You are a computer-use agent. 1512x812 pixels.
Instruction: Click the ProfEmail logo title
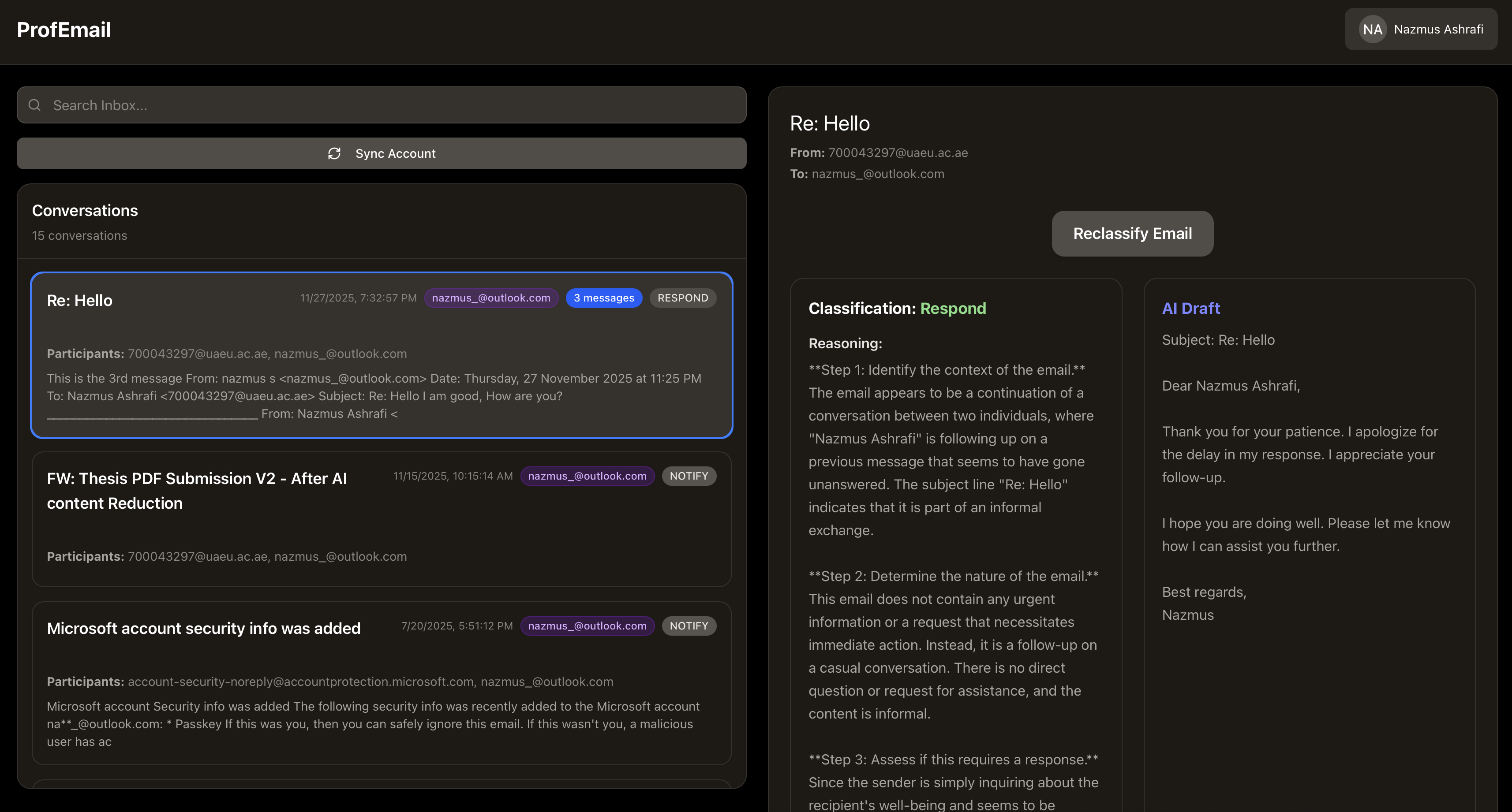(x=64, y=30)
